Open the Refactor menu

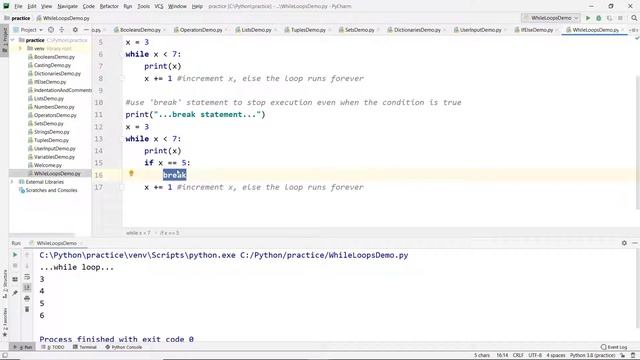[x=109, y=6]
